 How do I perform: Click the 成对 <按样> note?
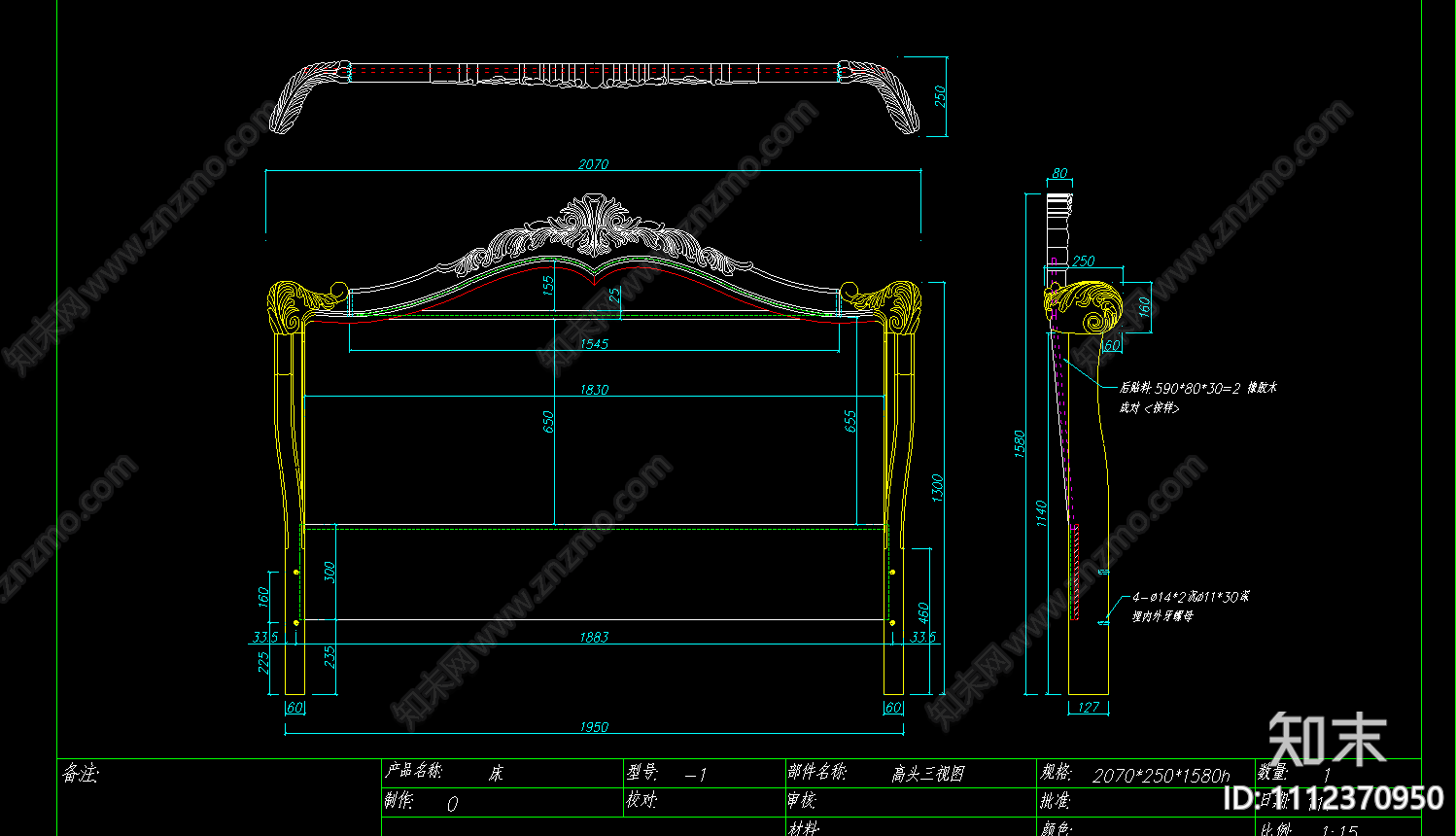(1149, 408)
